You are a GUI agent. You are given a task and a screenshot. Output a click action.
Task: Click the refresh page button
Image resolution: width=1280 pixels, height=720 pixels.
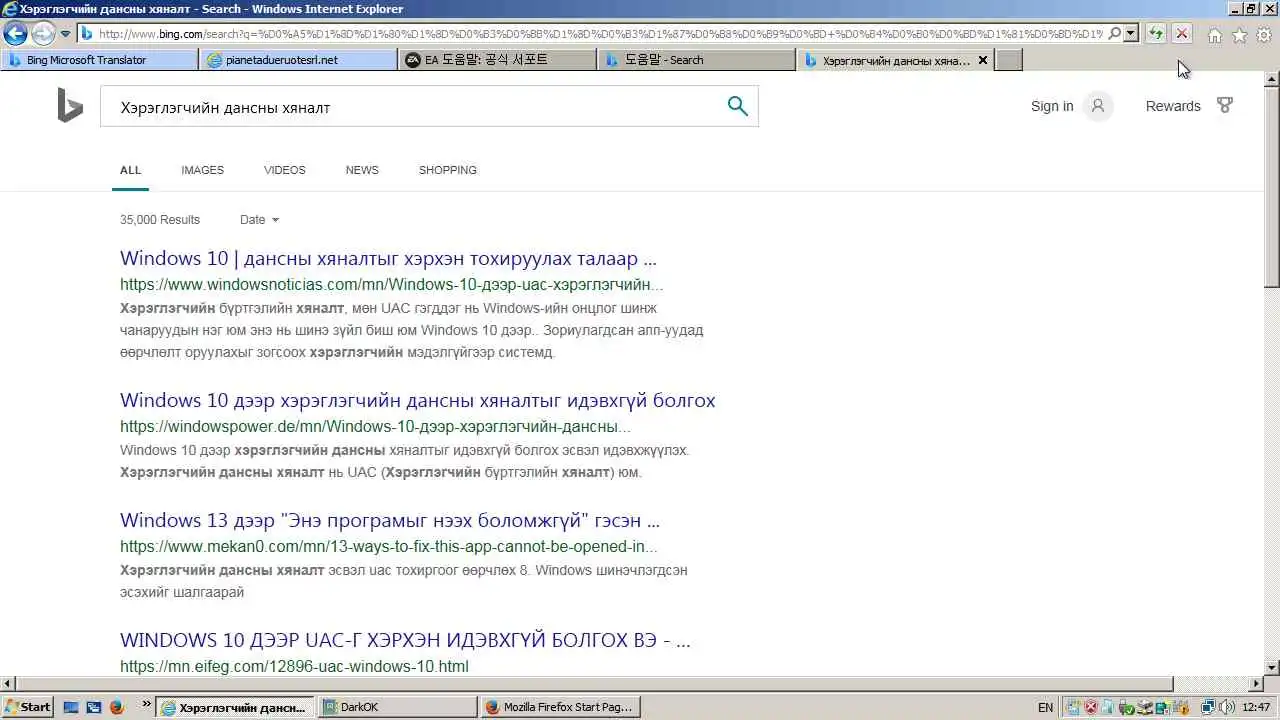coord(1156,34)
